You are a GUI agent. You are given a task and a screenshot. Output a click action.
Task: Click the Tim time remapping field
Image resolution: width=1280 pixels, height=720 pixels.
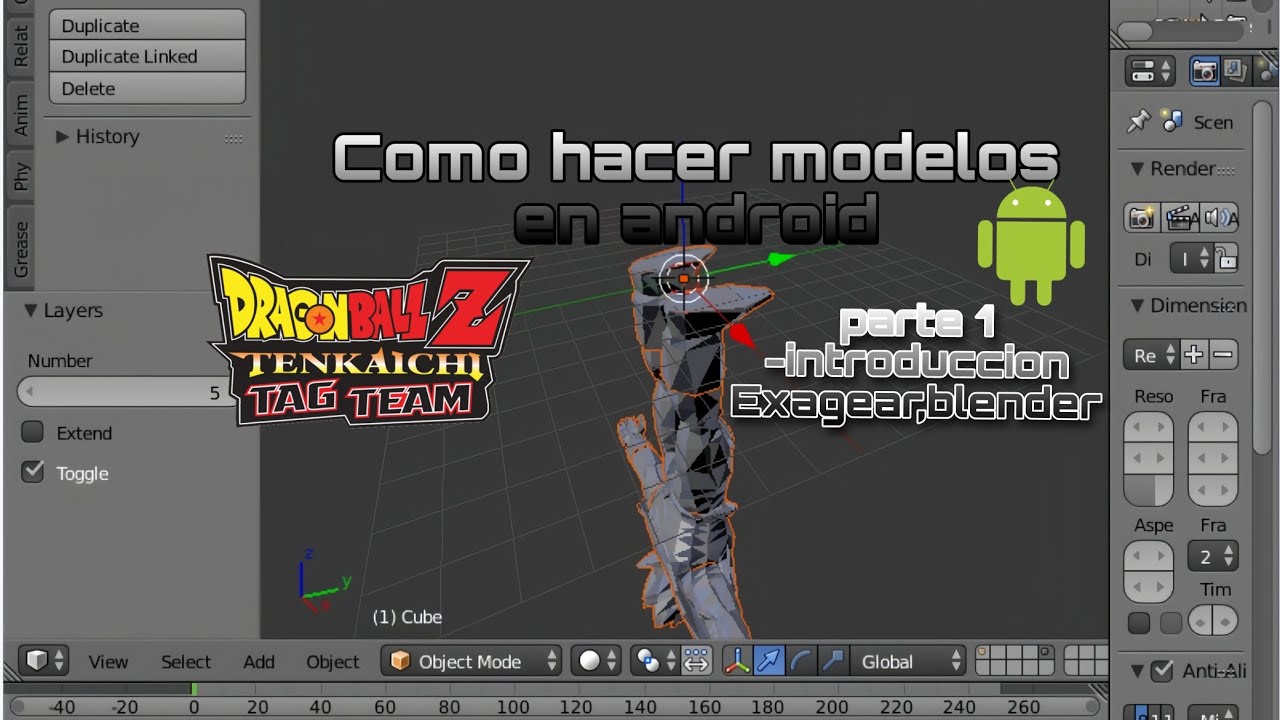(x=1213, y=620)
